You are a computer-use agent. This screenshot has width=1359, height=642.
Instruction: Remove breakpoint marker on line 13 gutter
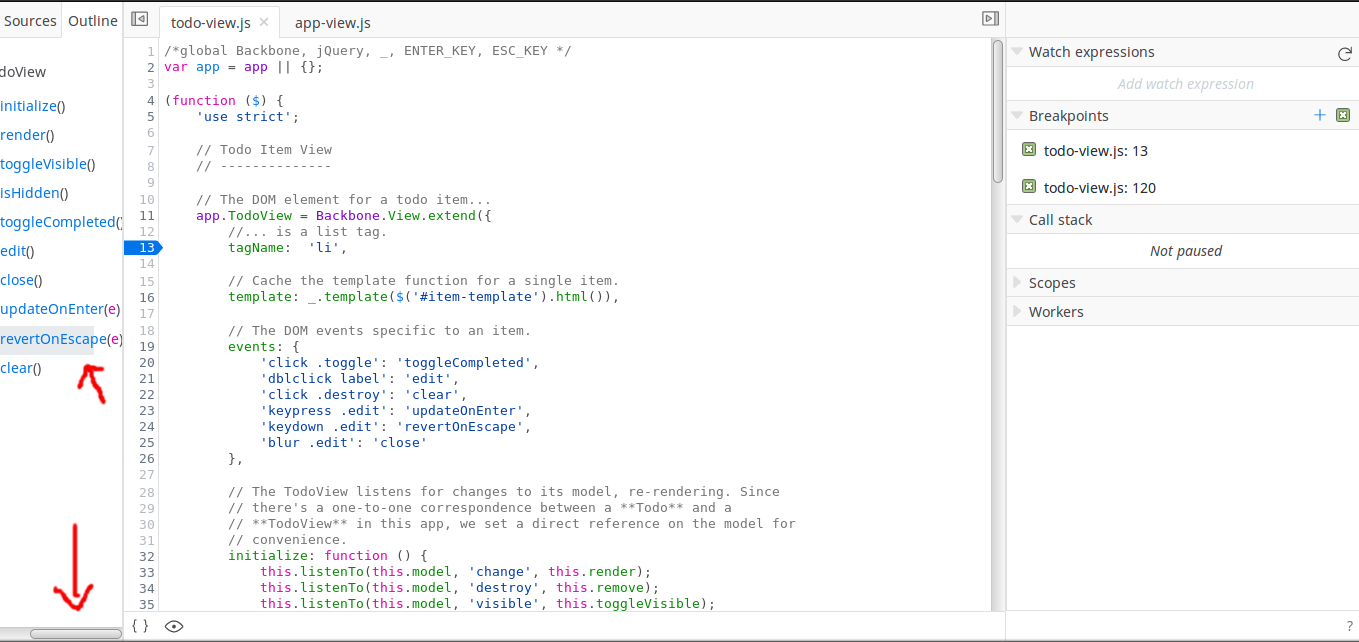[x=142, y=247]
